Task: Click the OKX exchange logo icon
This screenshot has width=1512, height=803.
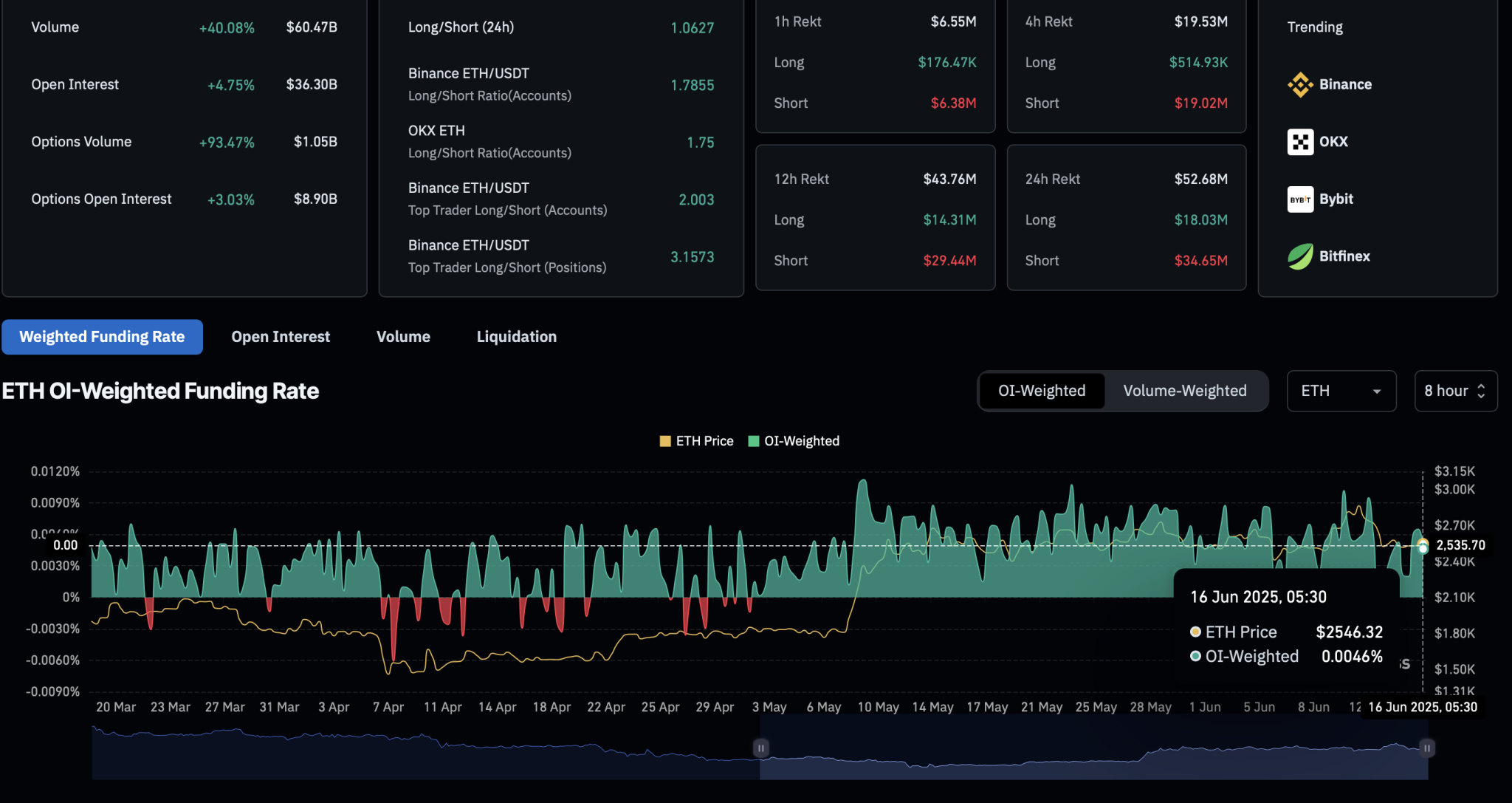Action: (1300, 142)
